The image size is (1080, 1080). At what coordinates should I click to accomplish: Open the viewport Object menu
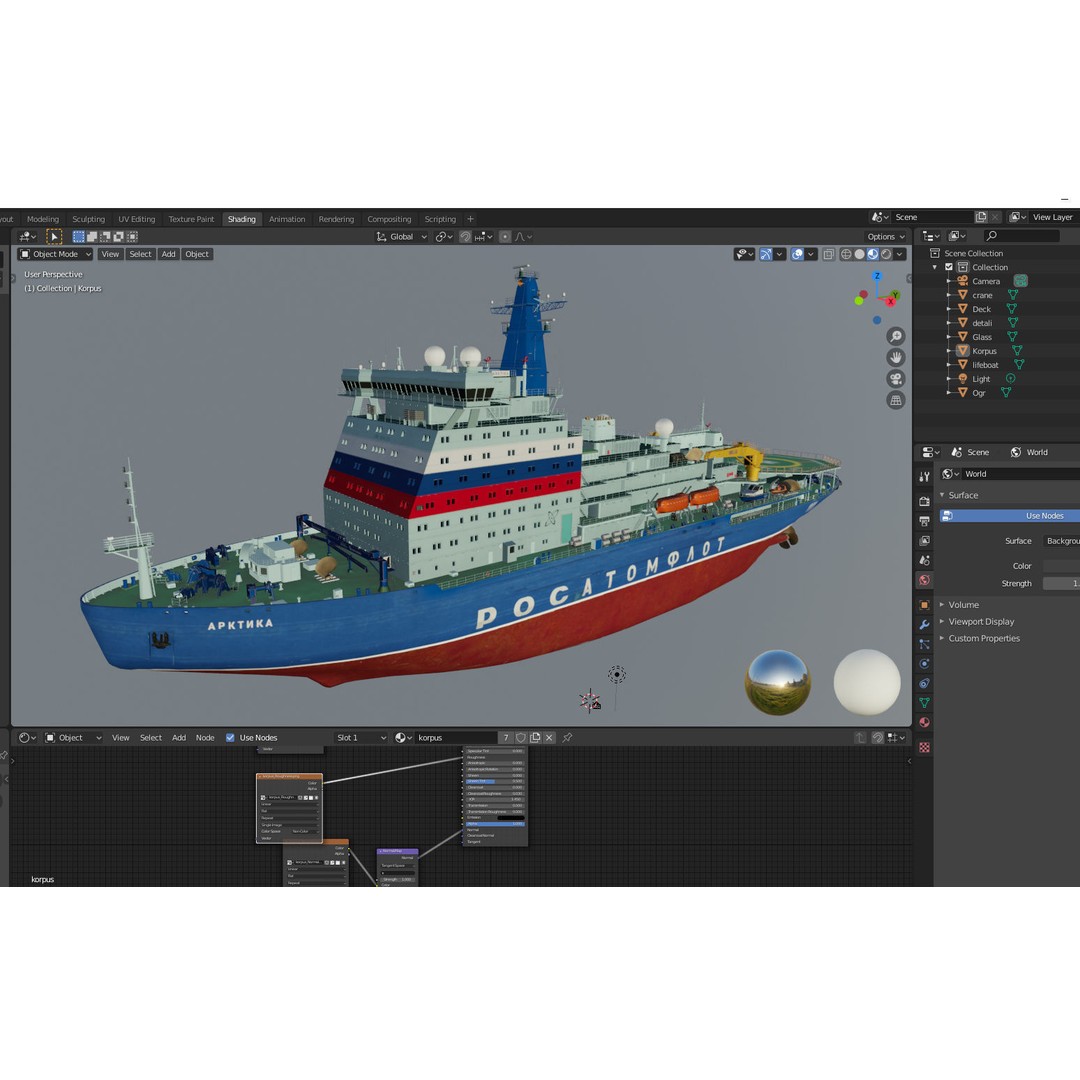point(197,254)
